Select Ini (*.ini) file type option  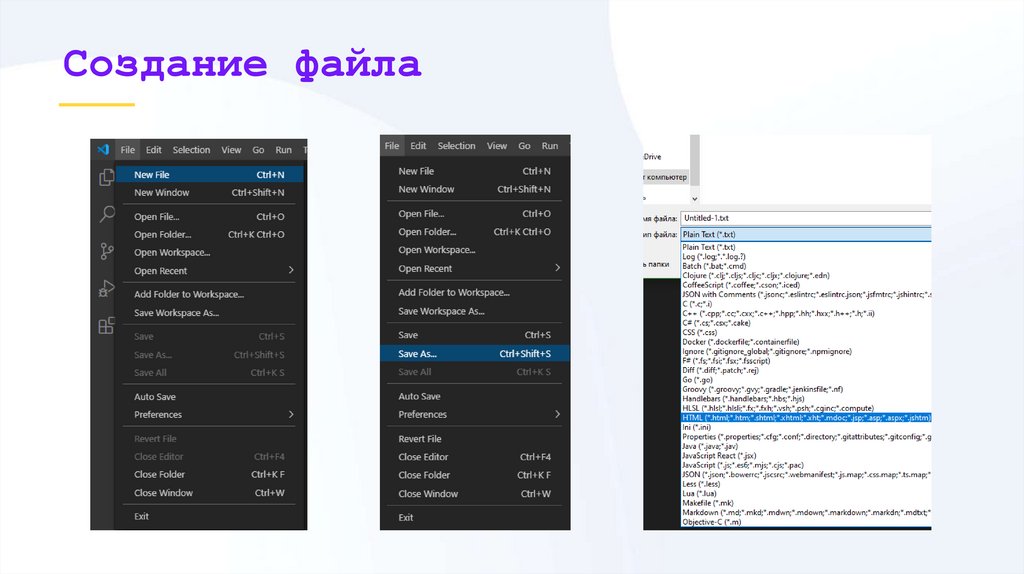coord(806,427)
